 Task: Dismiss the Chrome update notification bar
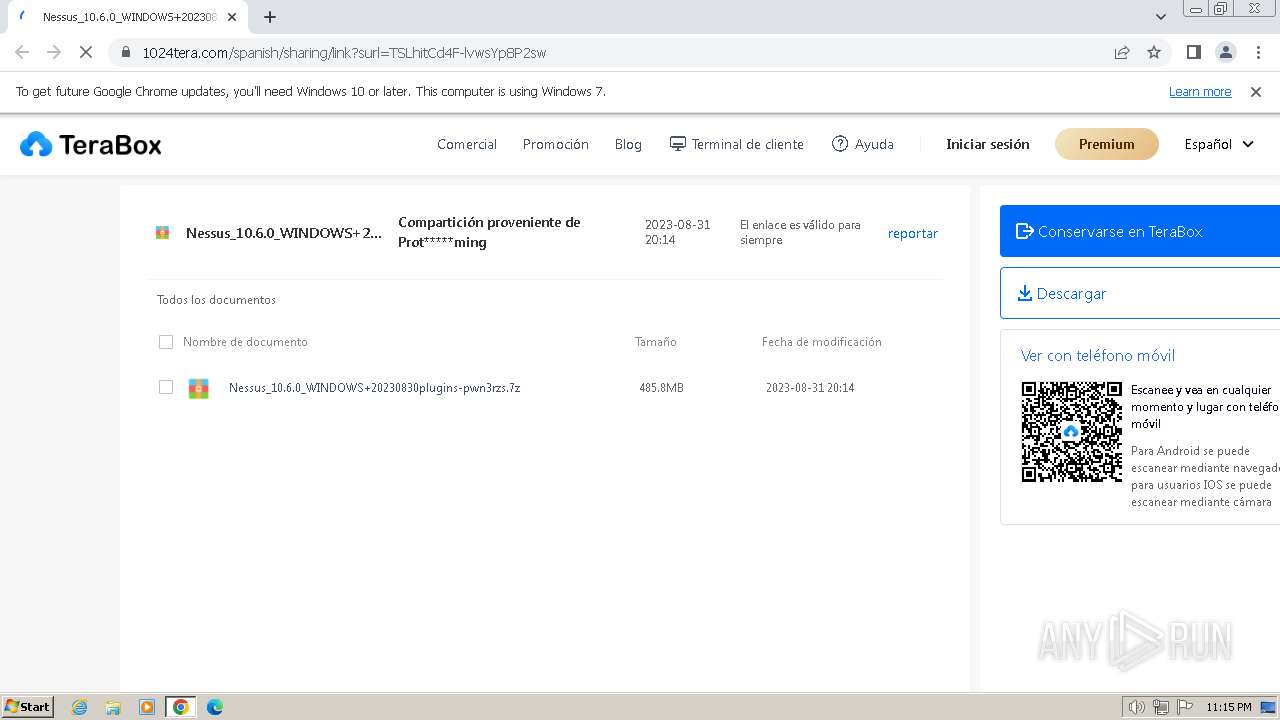1256,92
